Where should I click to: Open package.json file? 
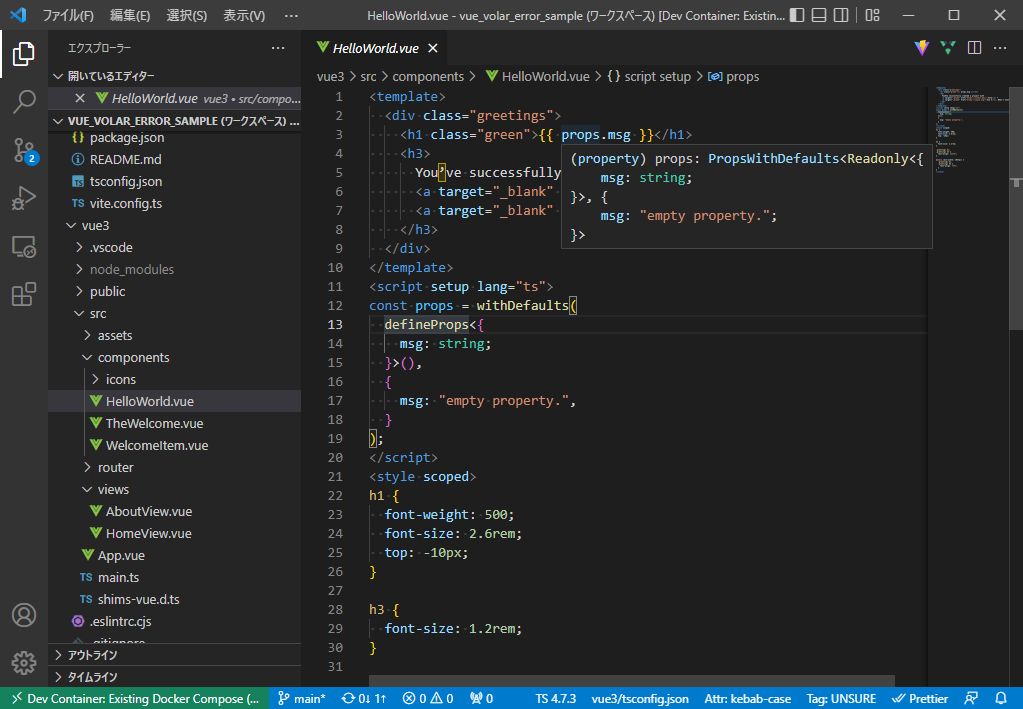(x=175, y=138)
